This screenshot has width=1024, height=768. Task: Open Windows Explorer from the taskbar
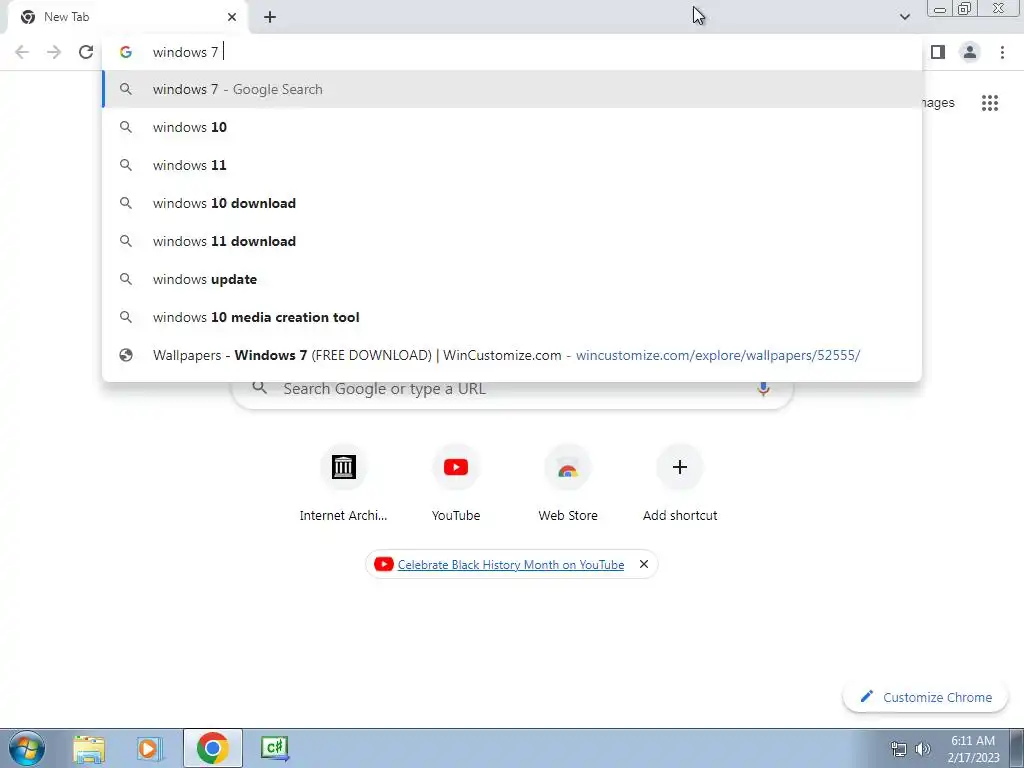point(89,748)
